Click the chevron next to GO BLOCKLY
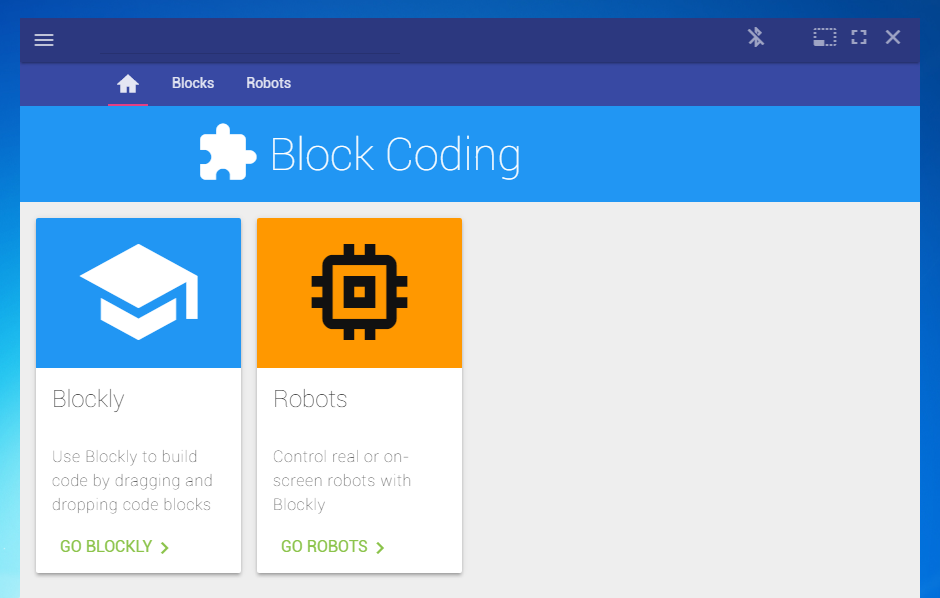 (164, 548)
